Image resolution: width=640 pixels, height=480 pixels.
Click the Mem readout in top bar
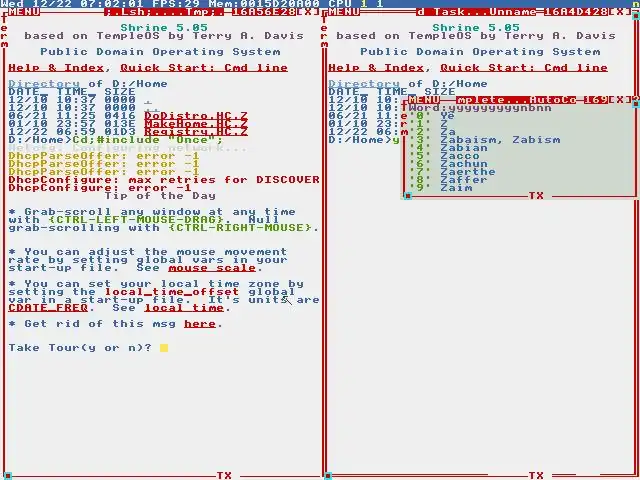coord(264,4)
